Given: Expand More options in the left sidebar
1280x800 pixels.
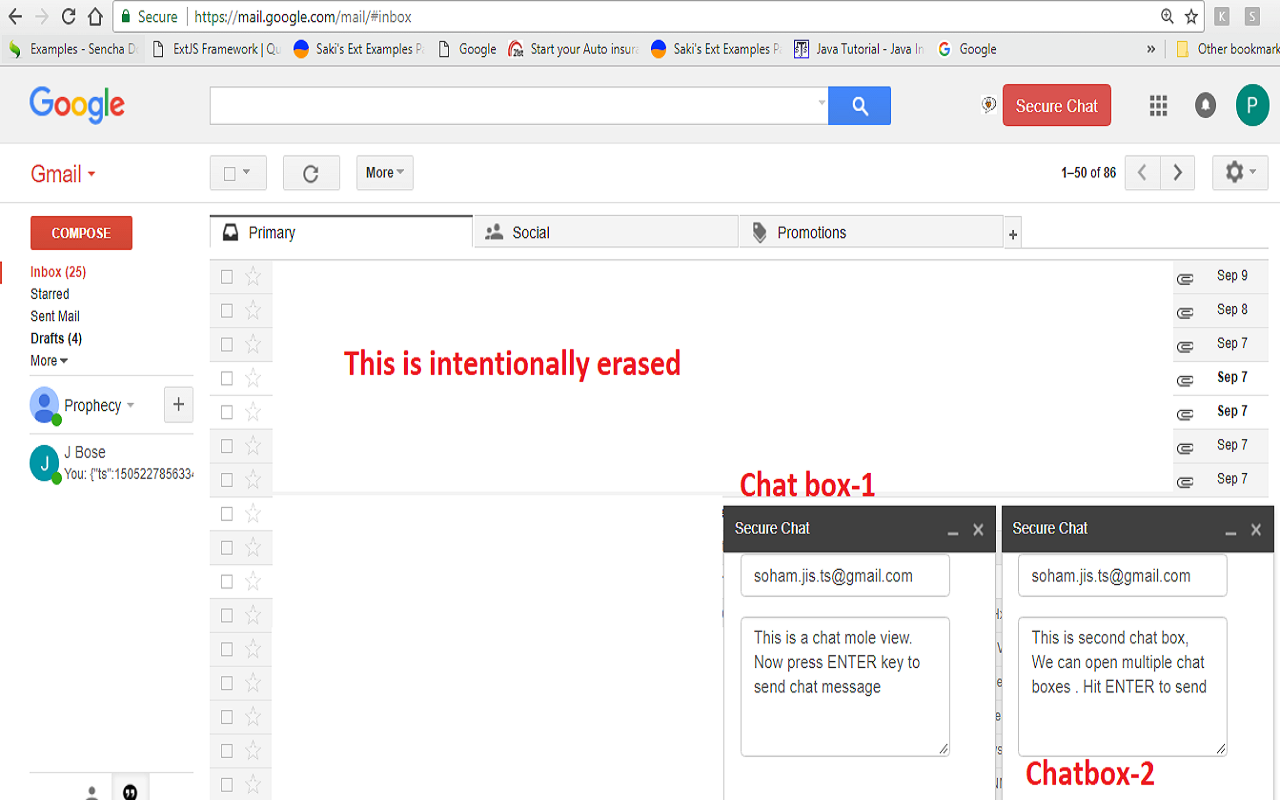Looking at the screenshot, I should [x=48, y=360].
